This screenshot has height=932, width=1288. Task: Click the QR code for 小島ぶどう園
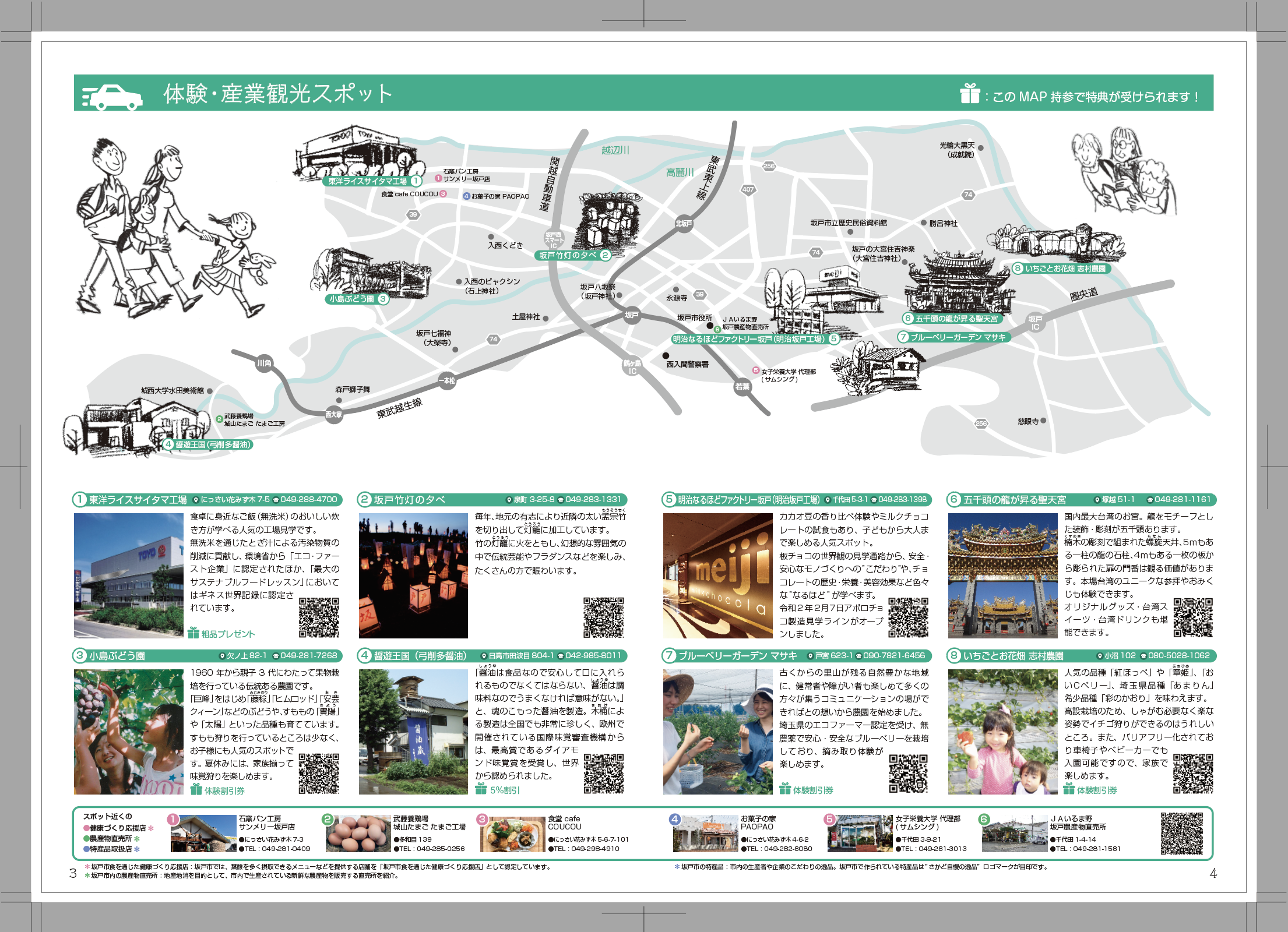[x=319, y=774]
